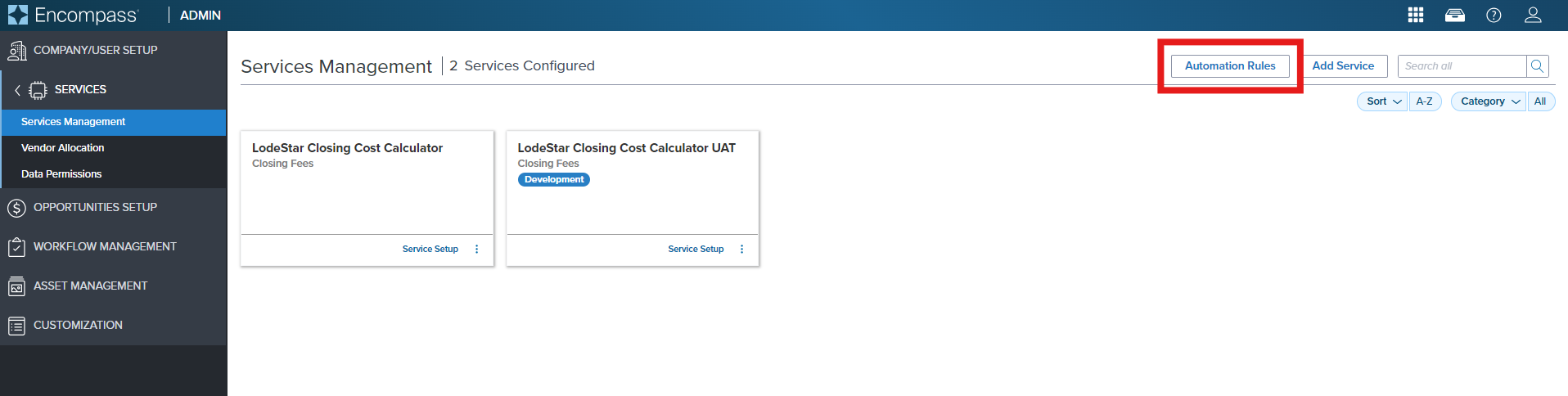Open kebab menu on LodeStar UAT card
1568x396 pixels.
[x=742, y=250]
